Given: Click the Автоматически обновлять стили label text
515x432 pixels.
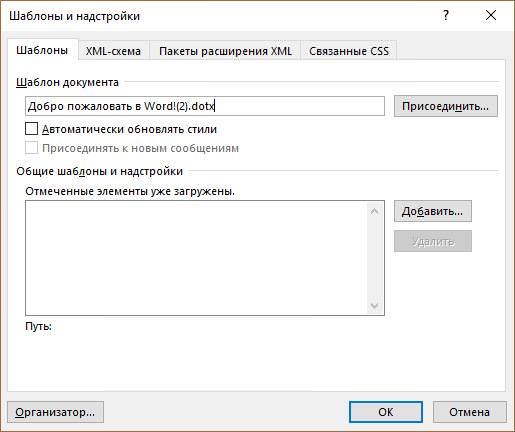Looking at the screenshot, I should (129, 129).
